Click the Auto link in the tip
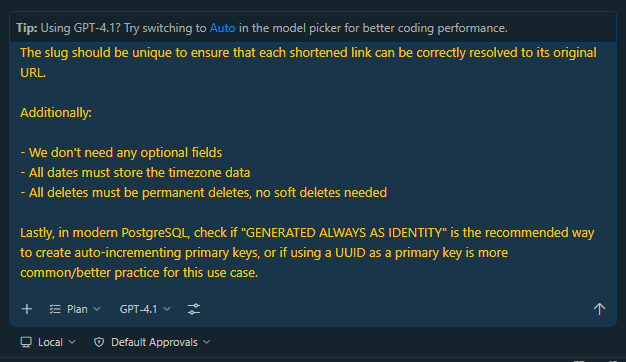The height and width of the screenshot is (362, 626). tap(222, 28)
